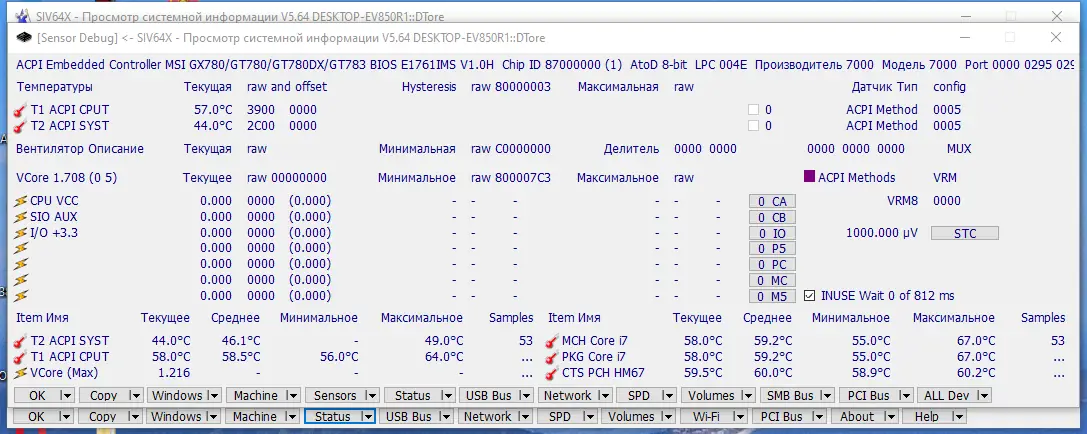Open the Wi-Fi dropdown arrow in main SIV64X window
This screenshot has width=1087, height=434.
[738, 417]
